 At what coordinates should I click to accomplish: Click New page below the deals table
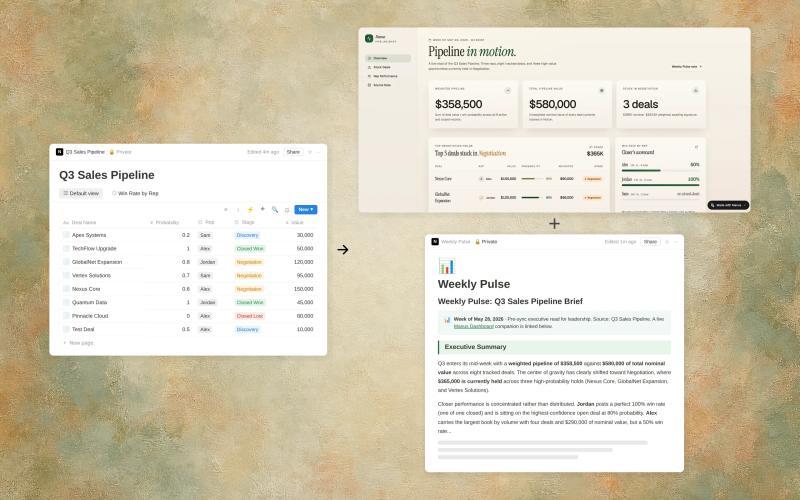click(x=78, y=343)
